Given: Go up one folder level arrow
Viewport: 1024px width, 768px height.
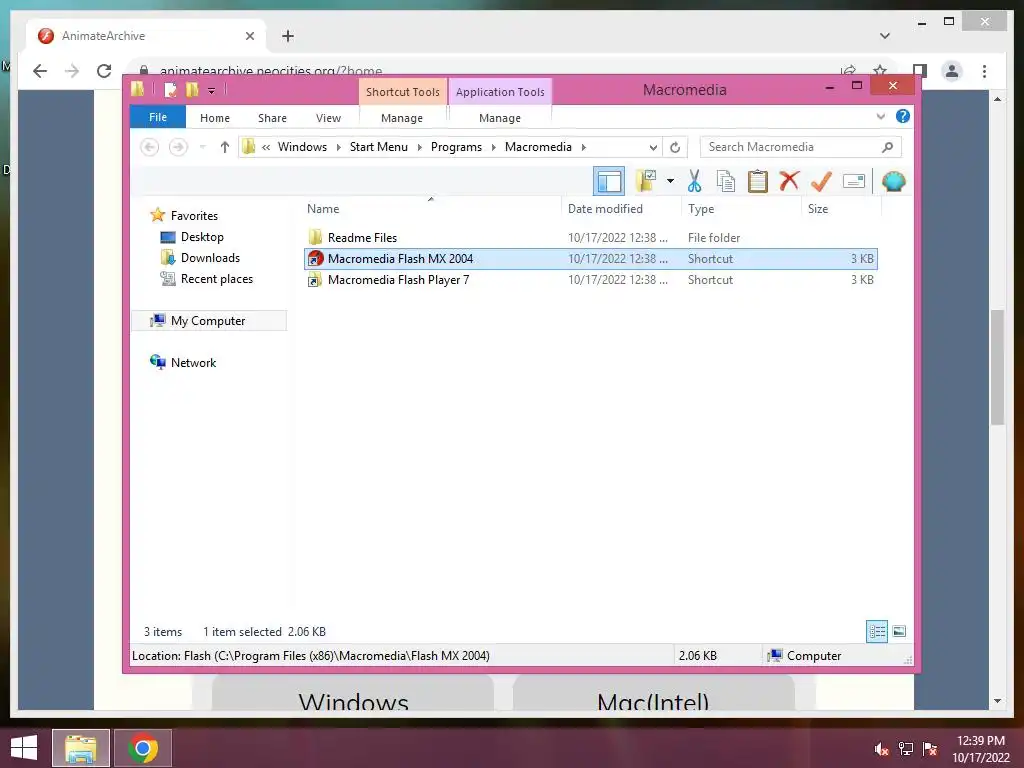Looking at the screenshot, I should coord(225,147).
